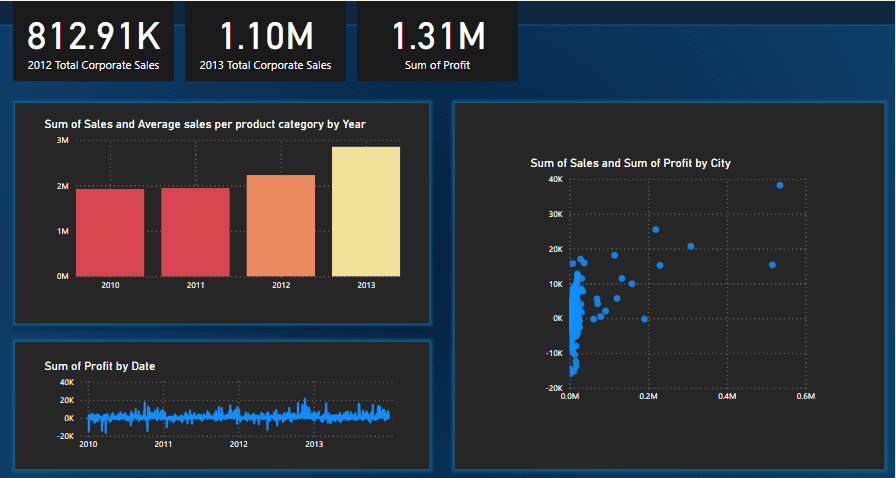Click the 2012 label under the bar chart
Viewport: 896px width, 478px height.
pos(281,285)
